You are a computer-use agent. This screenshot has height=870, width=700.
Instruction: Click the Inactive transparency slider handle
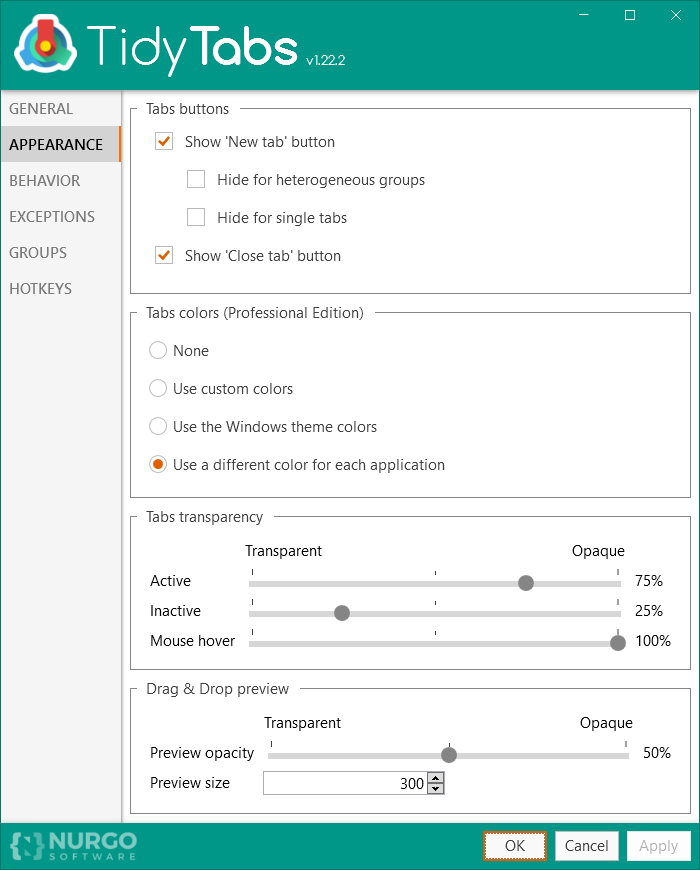pyautogui.click(x=342, y=613)
